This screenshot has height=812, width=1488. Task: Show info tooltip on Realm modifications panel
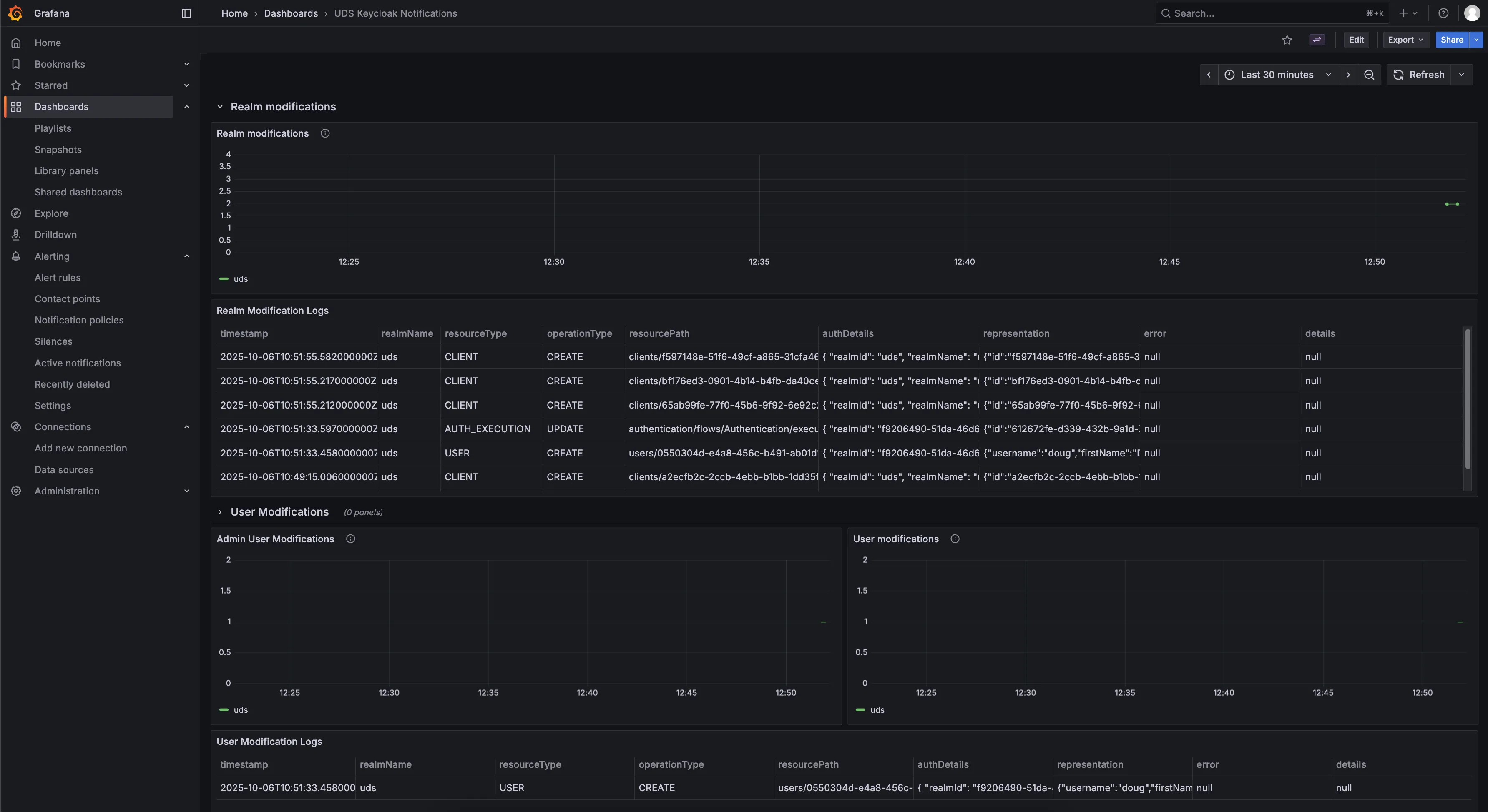324,133
